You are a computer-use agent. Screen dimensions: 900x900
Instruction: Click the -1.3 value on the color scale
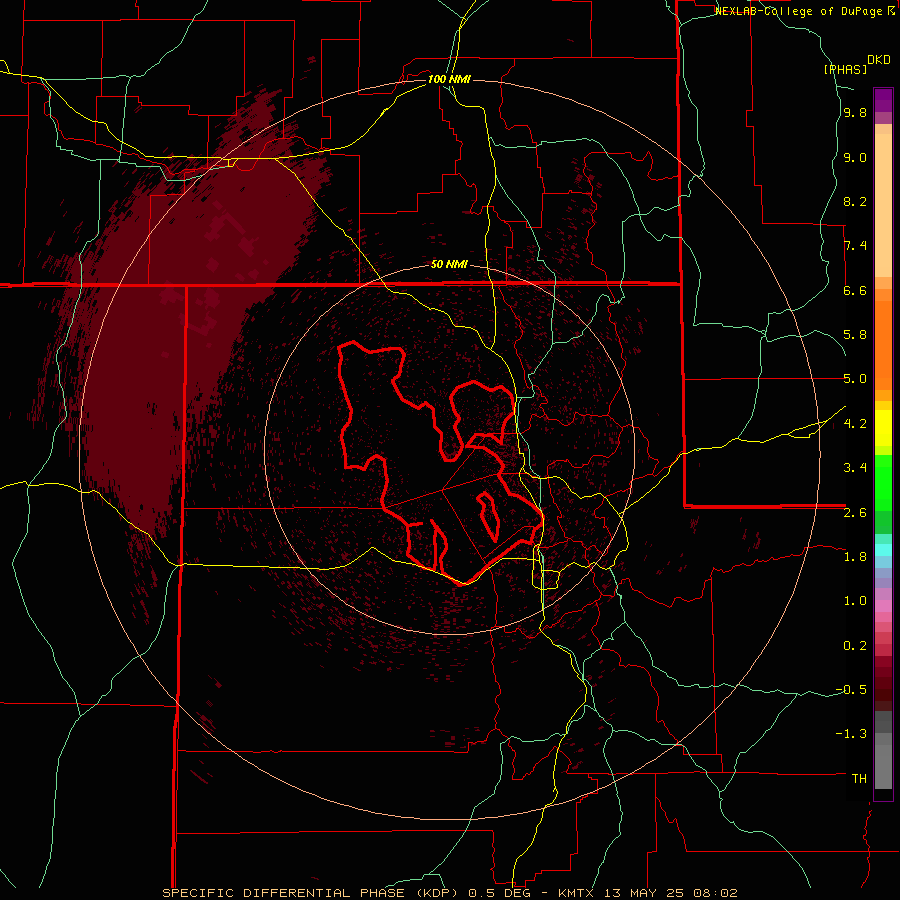[851, 734]
